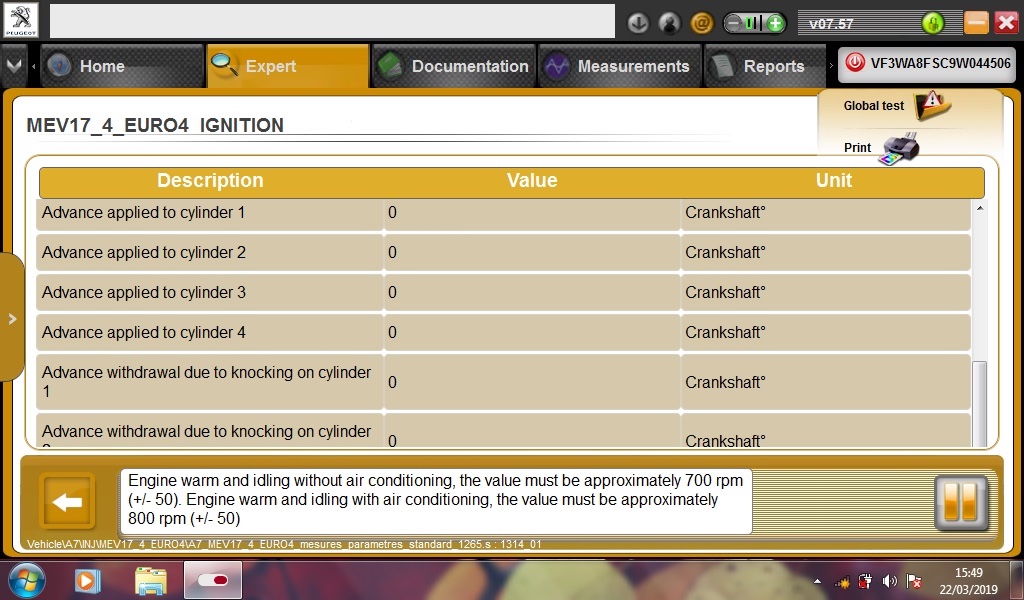This screenshot has height=600, width=1024.
Task: Open the chevron dropdown beside Home tab
Action: (14, 66)
